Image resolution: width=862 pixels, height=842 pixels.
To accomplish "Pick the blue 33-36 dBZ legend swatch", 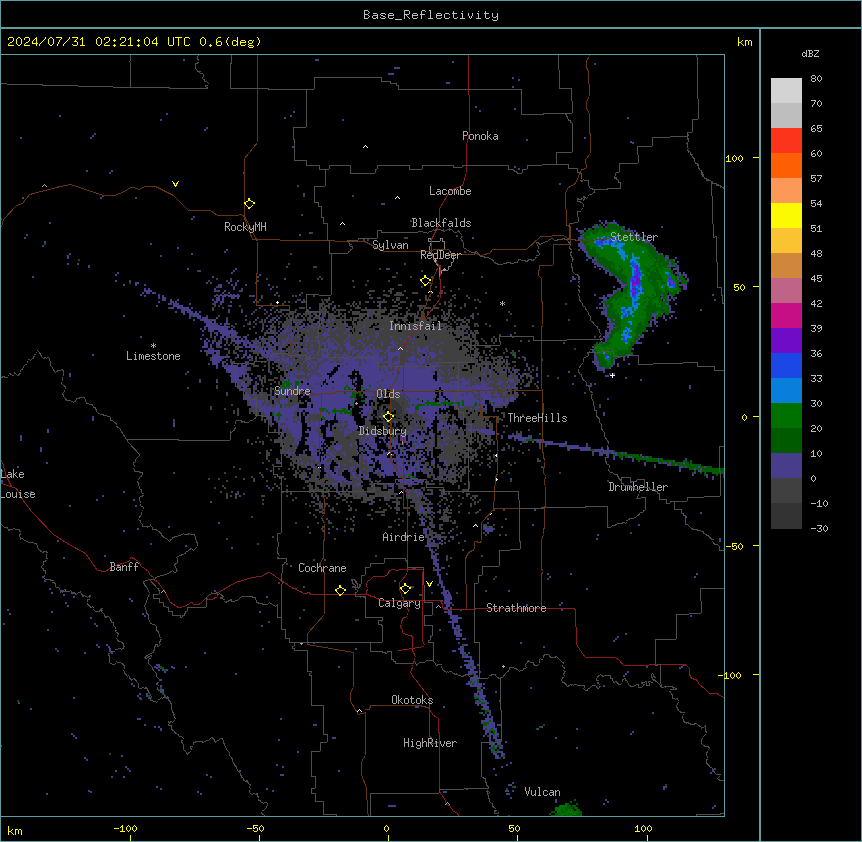I will (x=786, y=365).
